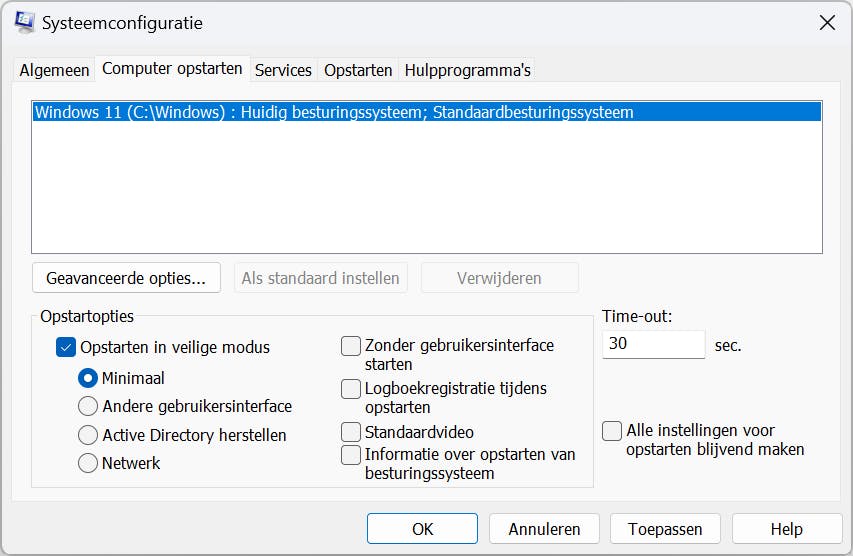853x556 pixels.
Task: Click the Computer opstarten tab
Action: pyautogui.click(x=172, y=69)
